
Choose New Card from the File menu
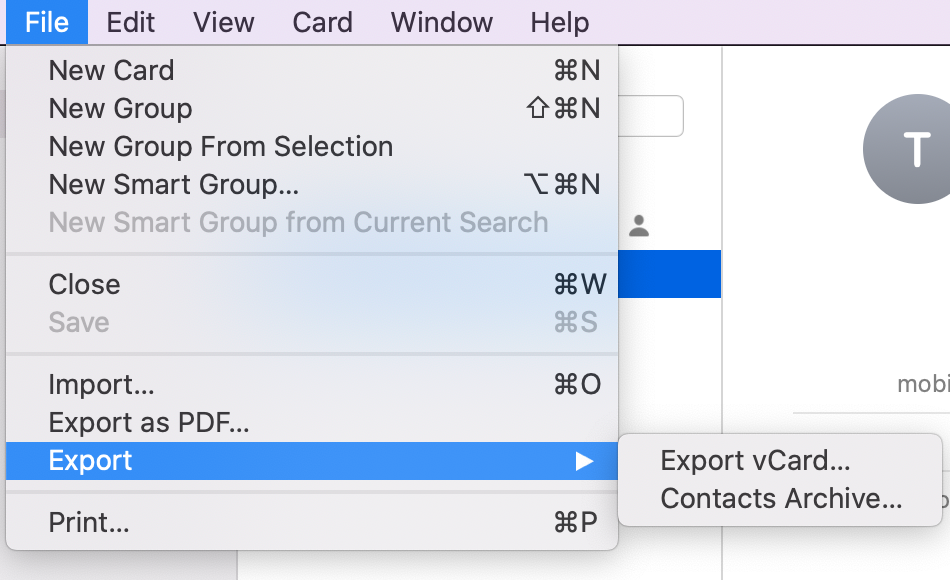[312, 70]
